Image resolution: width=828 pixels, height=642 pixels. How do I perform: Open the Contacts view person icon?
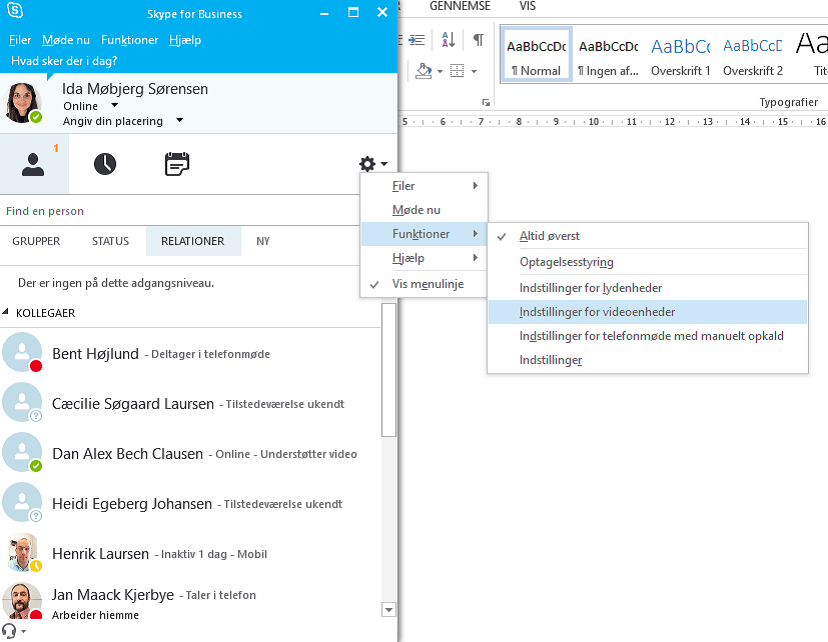point(33,164)
